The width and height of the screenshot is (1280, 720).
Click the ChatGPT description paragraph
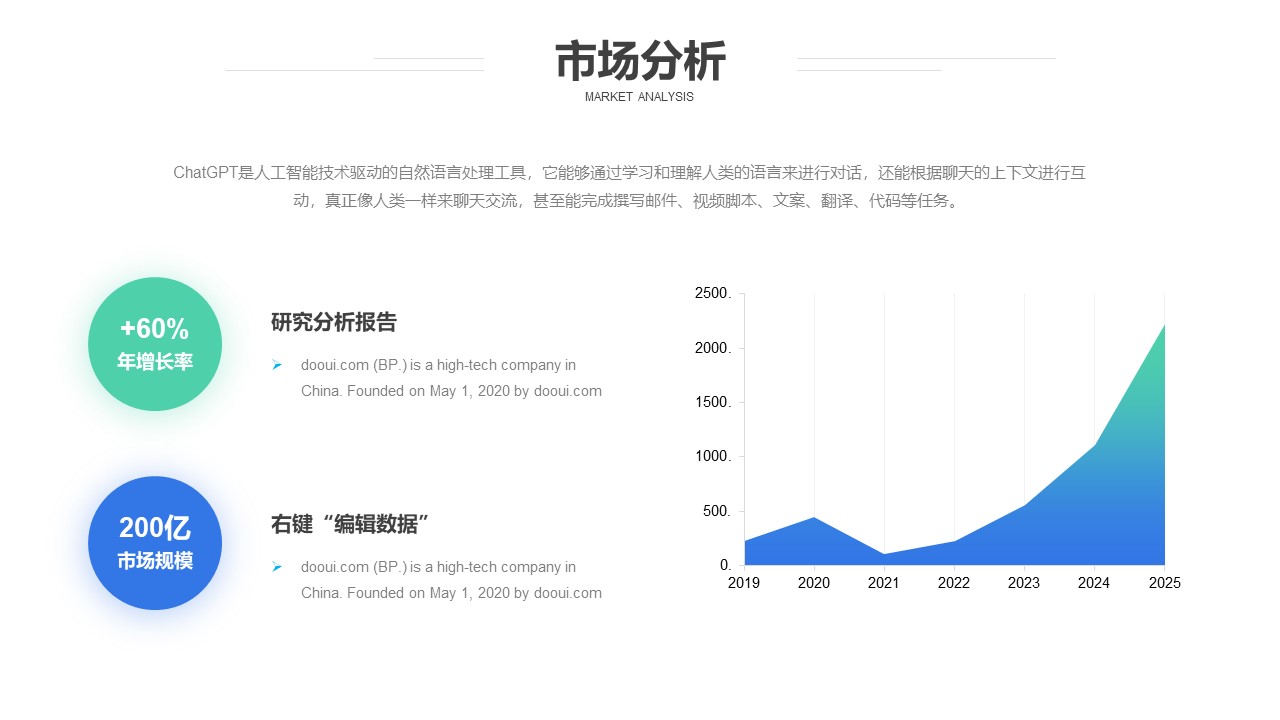click(x=629, y=186)
